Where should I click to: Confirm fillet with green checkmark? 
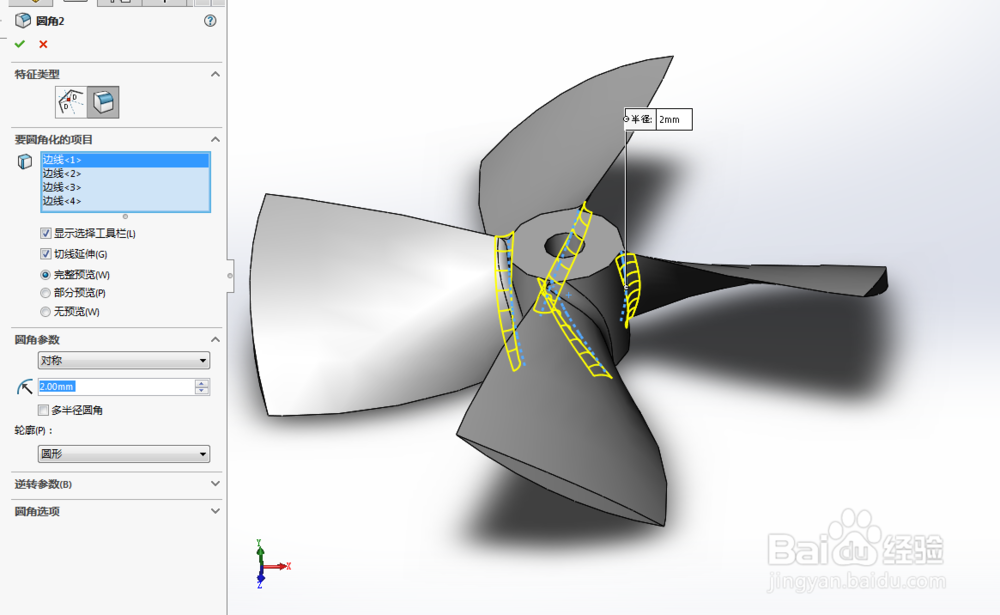click(x=20, y=44)
